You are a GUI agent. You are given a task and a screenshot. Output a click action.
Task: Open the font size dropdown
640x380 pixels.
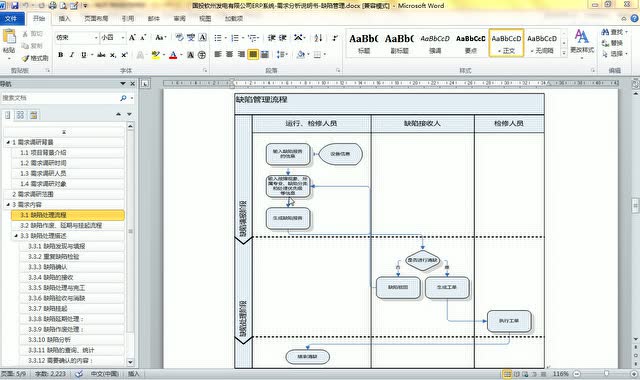coord(123,38)
